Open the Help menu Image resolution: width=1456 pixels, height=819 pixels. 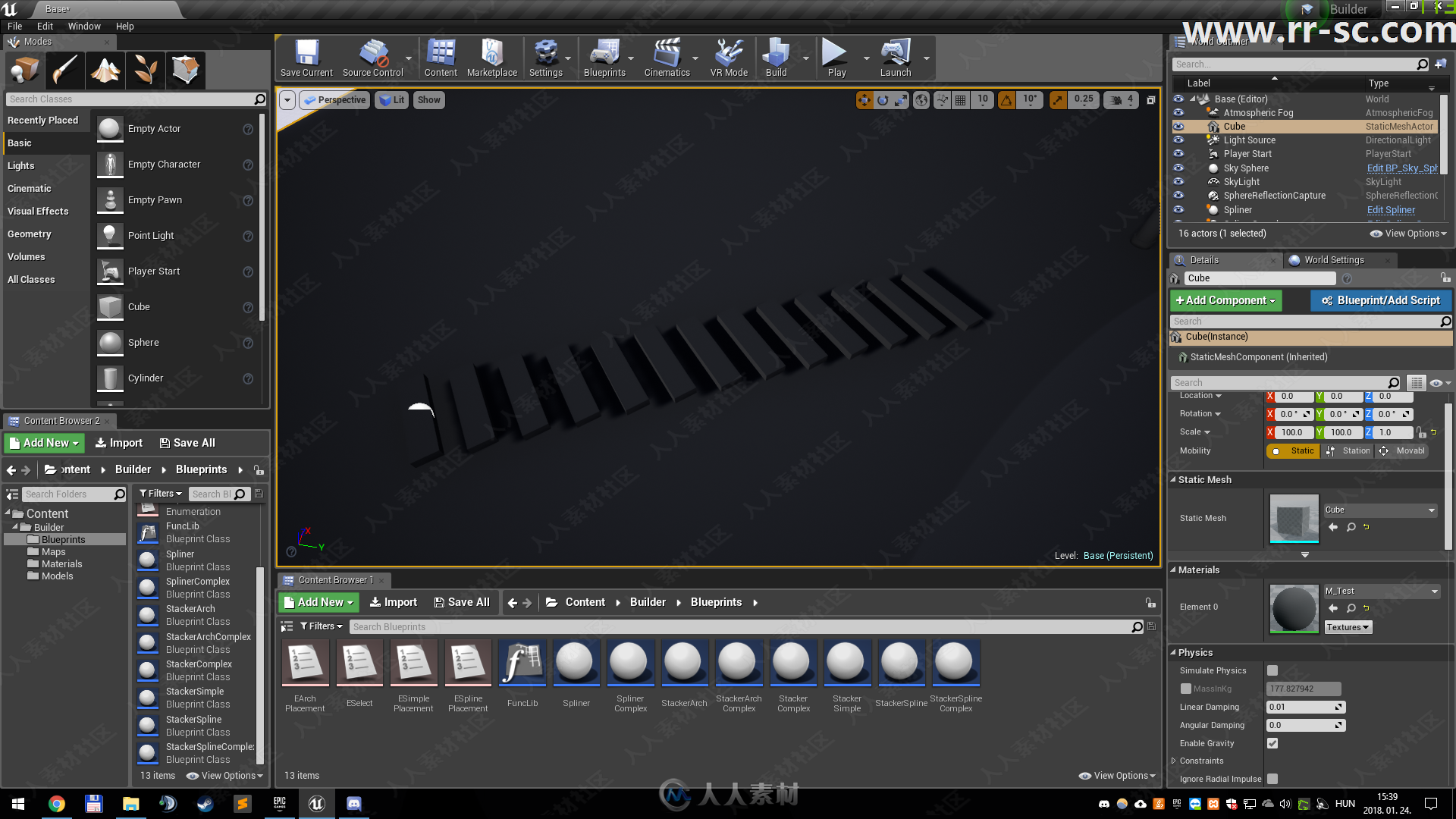click(x=125, y=26)
